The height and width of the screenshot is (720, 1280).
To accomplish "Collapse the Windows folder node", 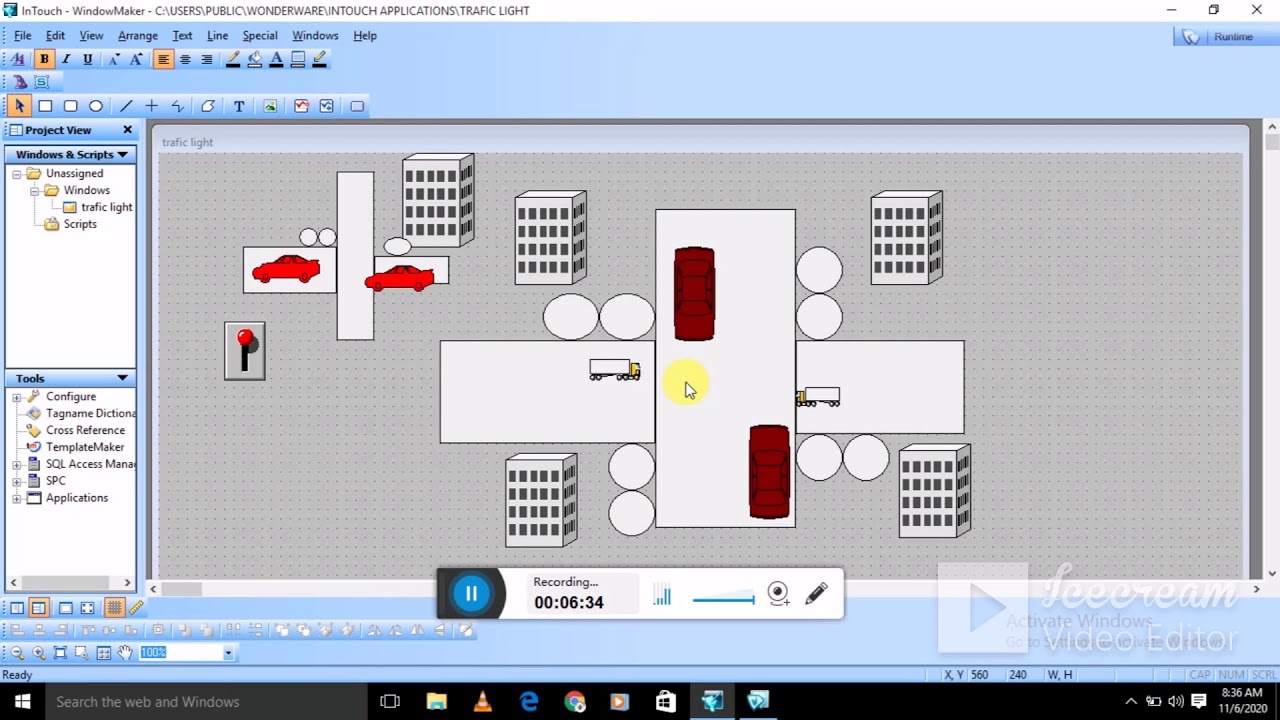I will [34, 191].
